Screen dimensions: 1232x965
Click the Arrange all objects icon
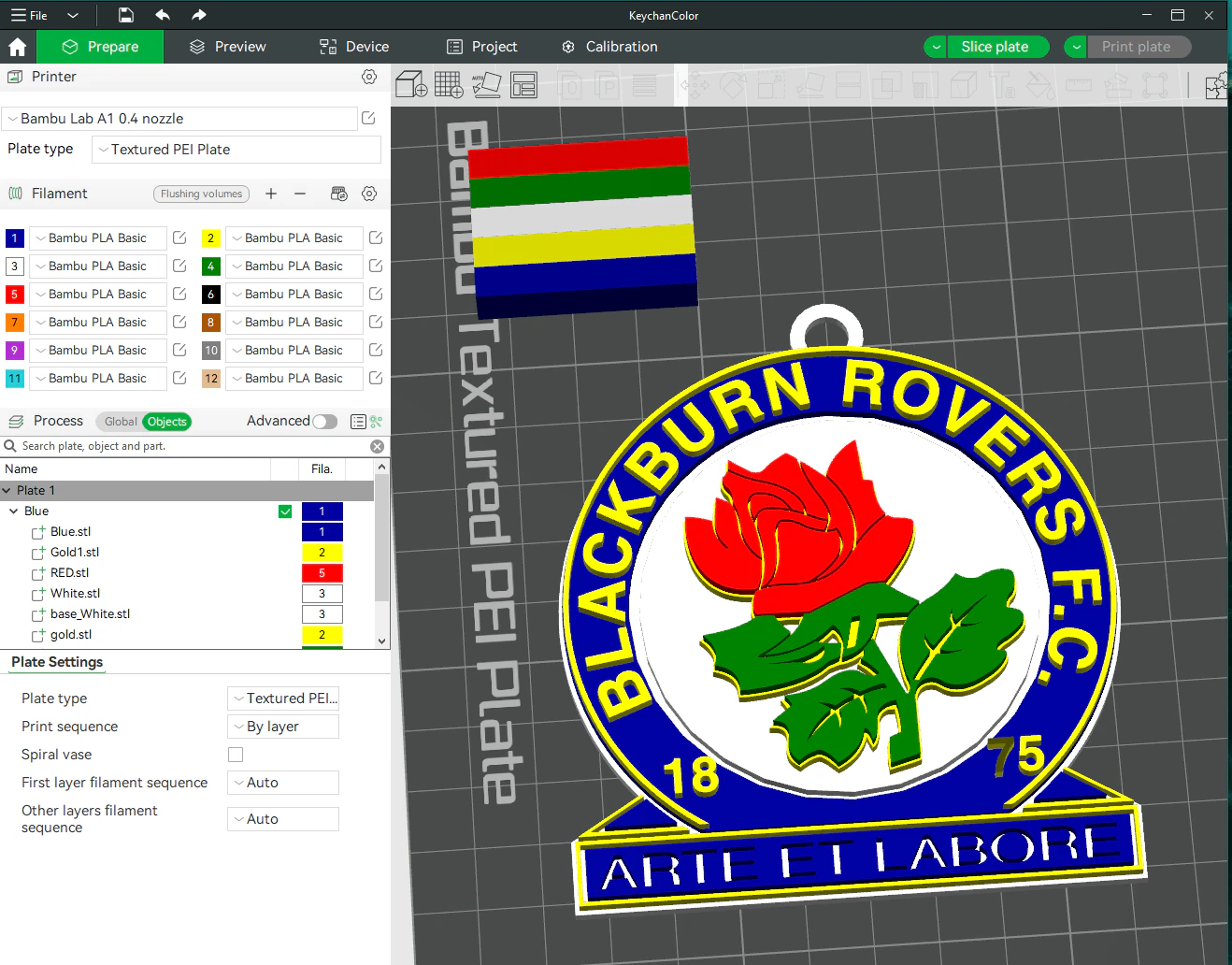click(x=523, y=85)
